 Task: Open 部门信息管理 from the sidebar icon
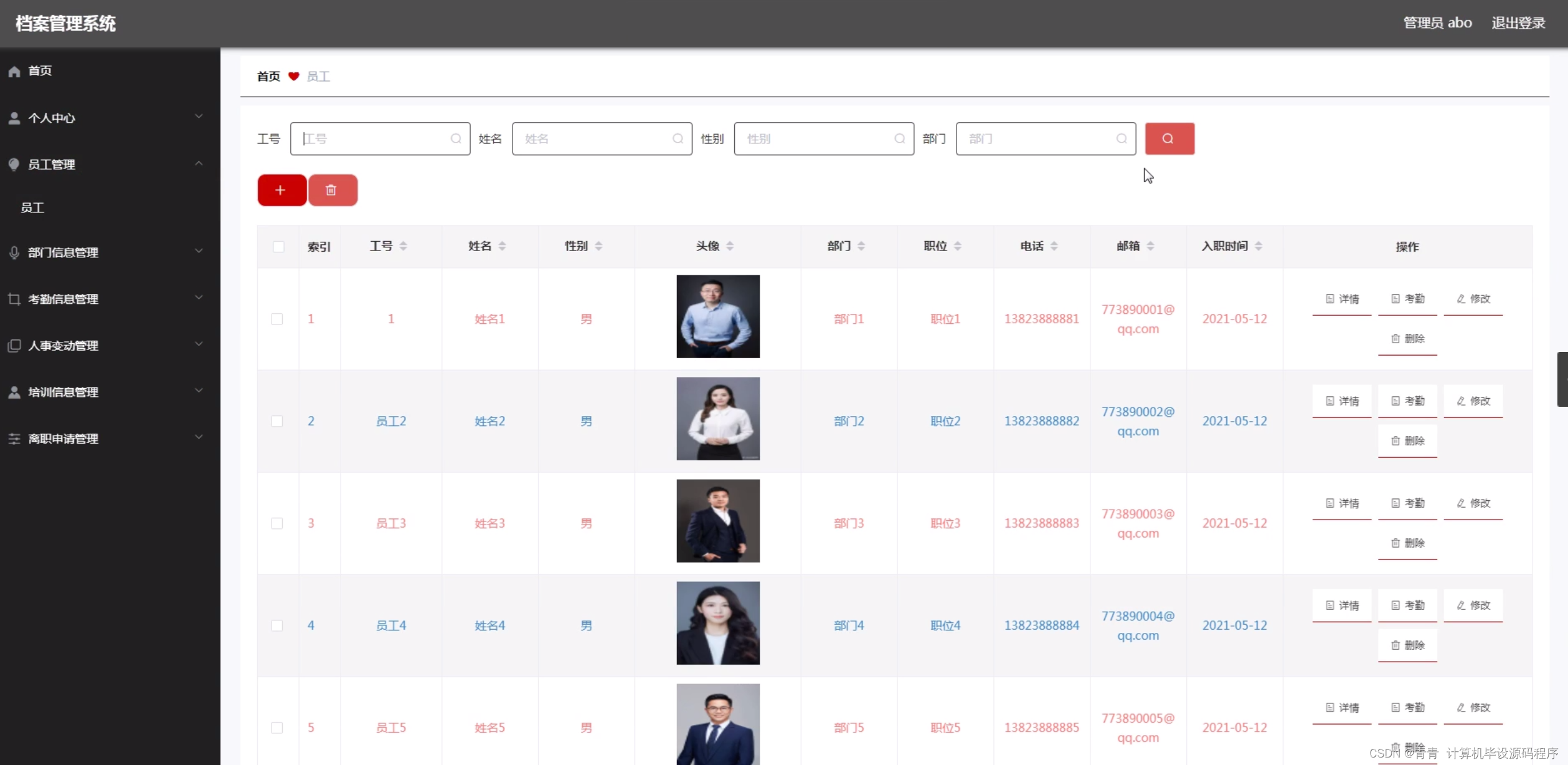14,253
